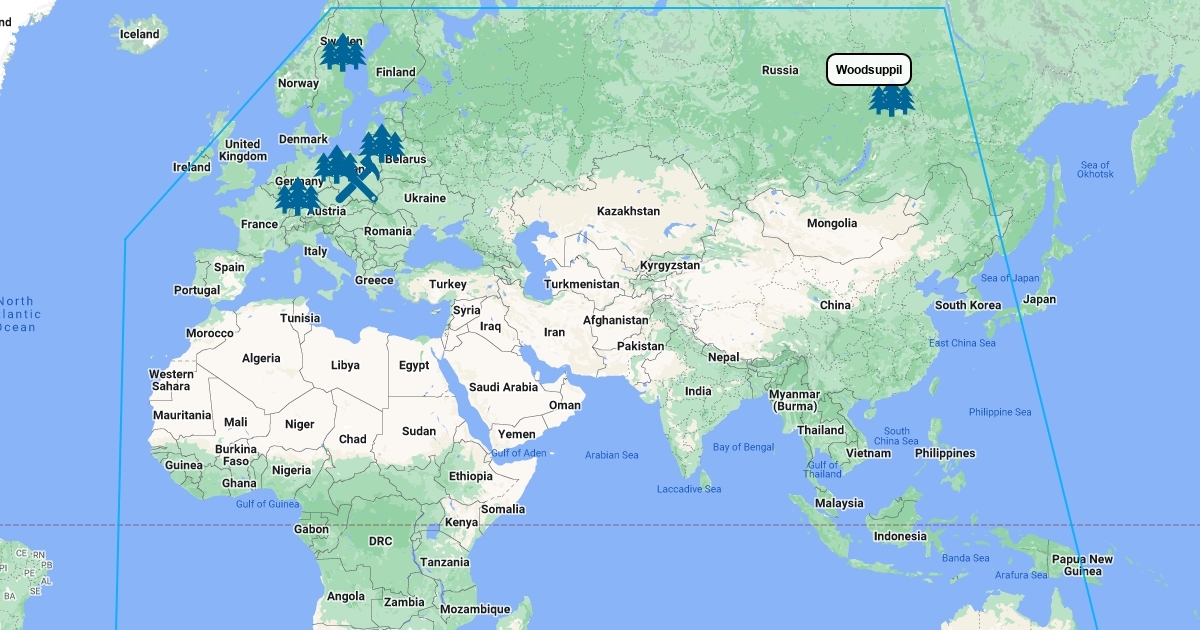Screen dimensions: 1200x630
Task: Click the forest marker over Poland
Action: (336, 164)
